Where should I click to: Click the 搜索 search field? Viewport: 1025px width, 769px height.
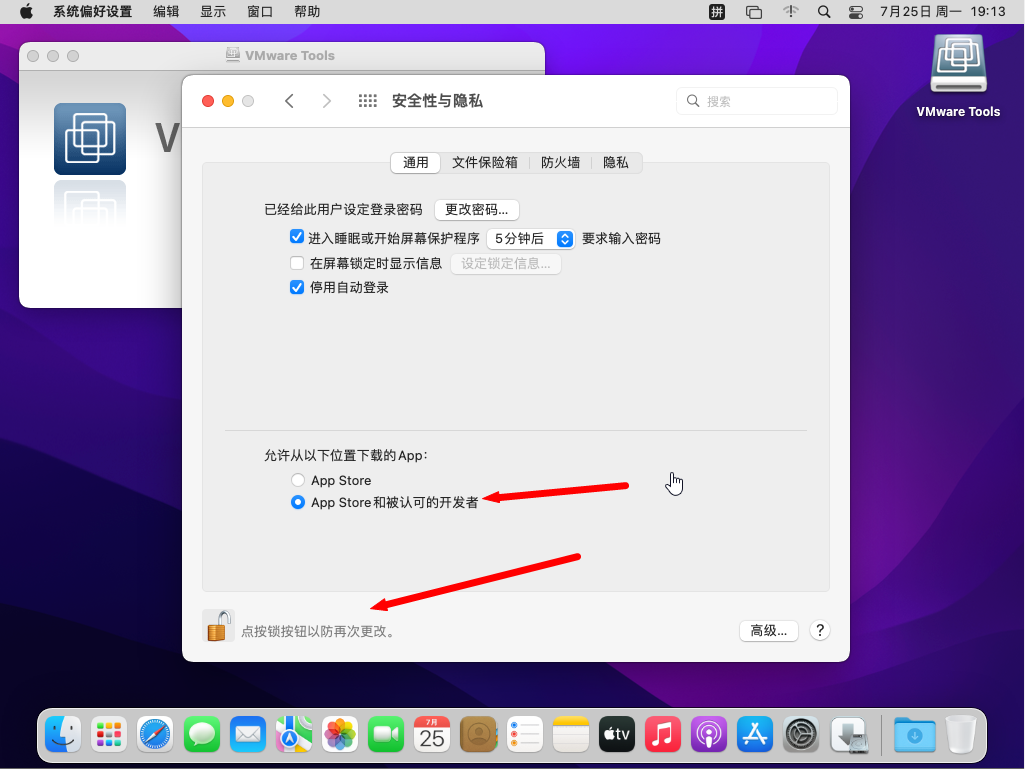click(x=756, y=101)
